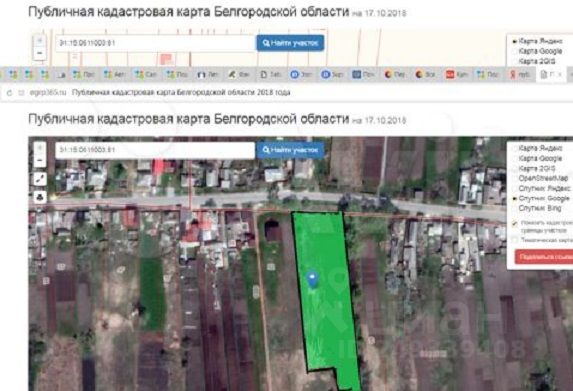Click the red Поделиться ссылкой button
This screenshot has width=573, height=391.
pyautogui.click(x=544, y=257)
